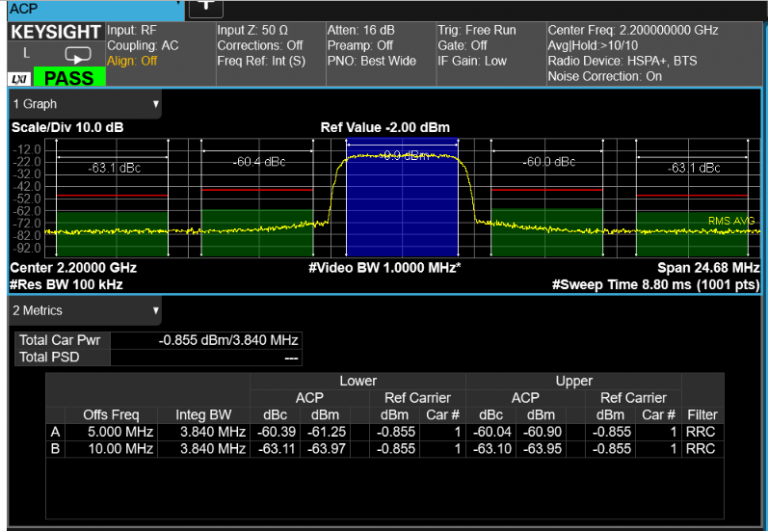
Task: Toggle the Noise Correction: On setting
Action: click(605, 76)
